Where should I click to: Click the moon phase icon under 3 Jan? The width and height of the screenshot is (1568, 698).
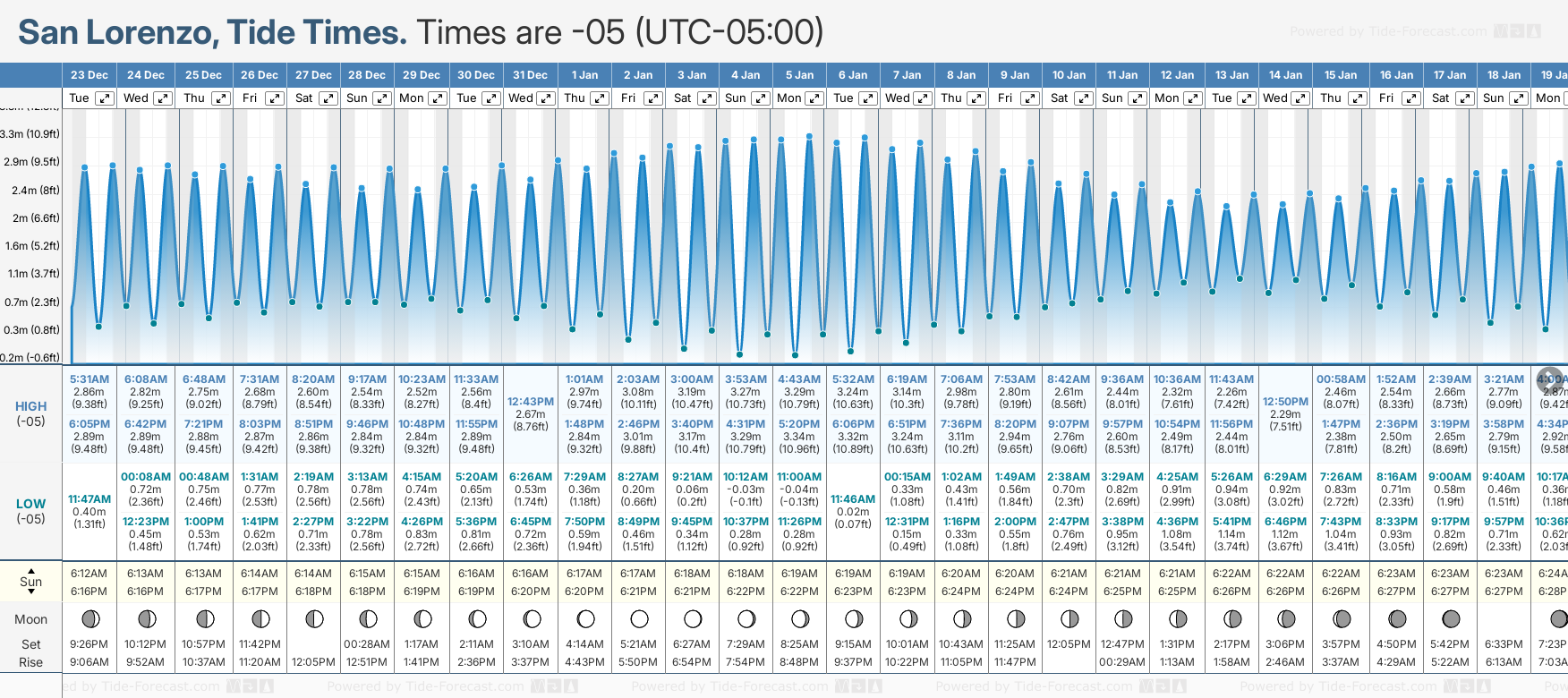point(693,618)
